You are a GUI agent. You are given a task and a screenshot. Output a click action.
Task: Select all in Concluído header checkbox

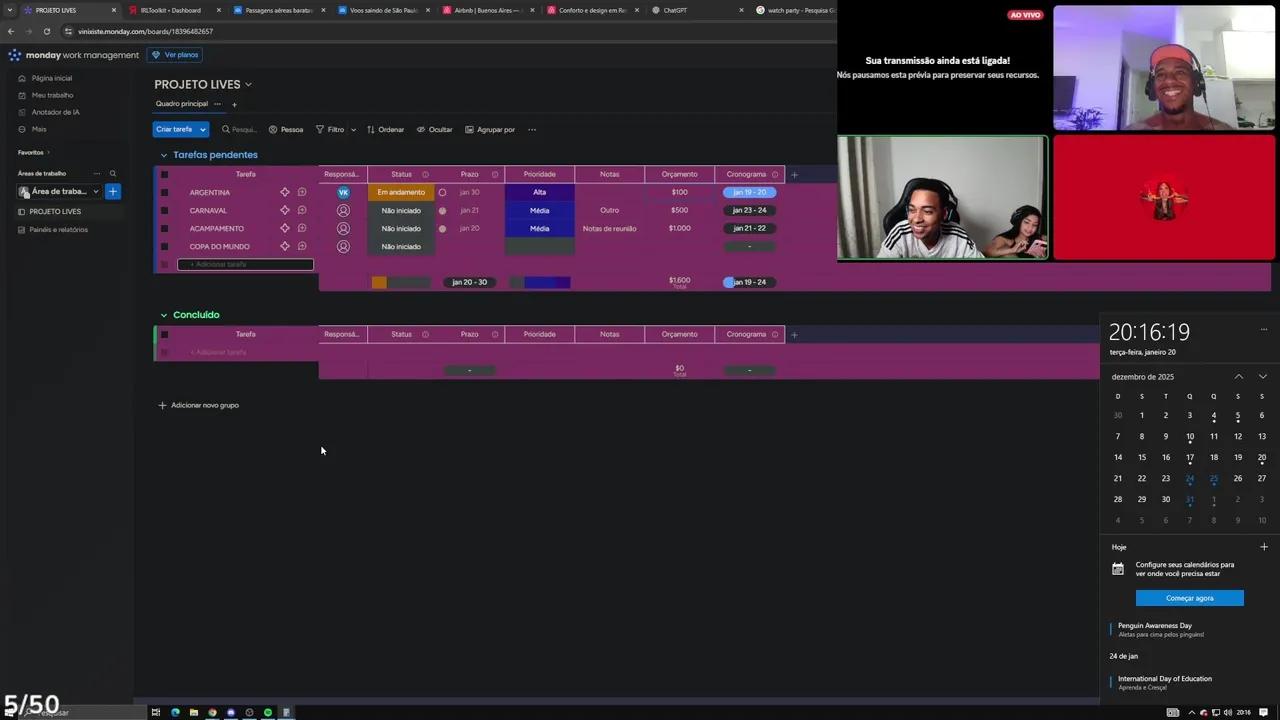(165, 334)
